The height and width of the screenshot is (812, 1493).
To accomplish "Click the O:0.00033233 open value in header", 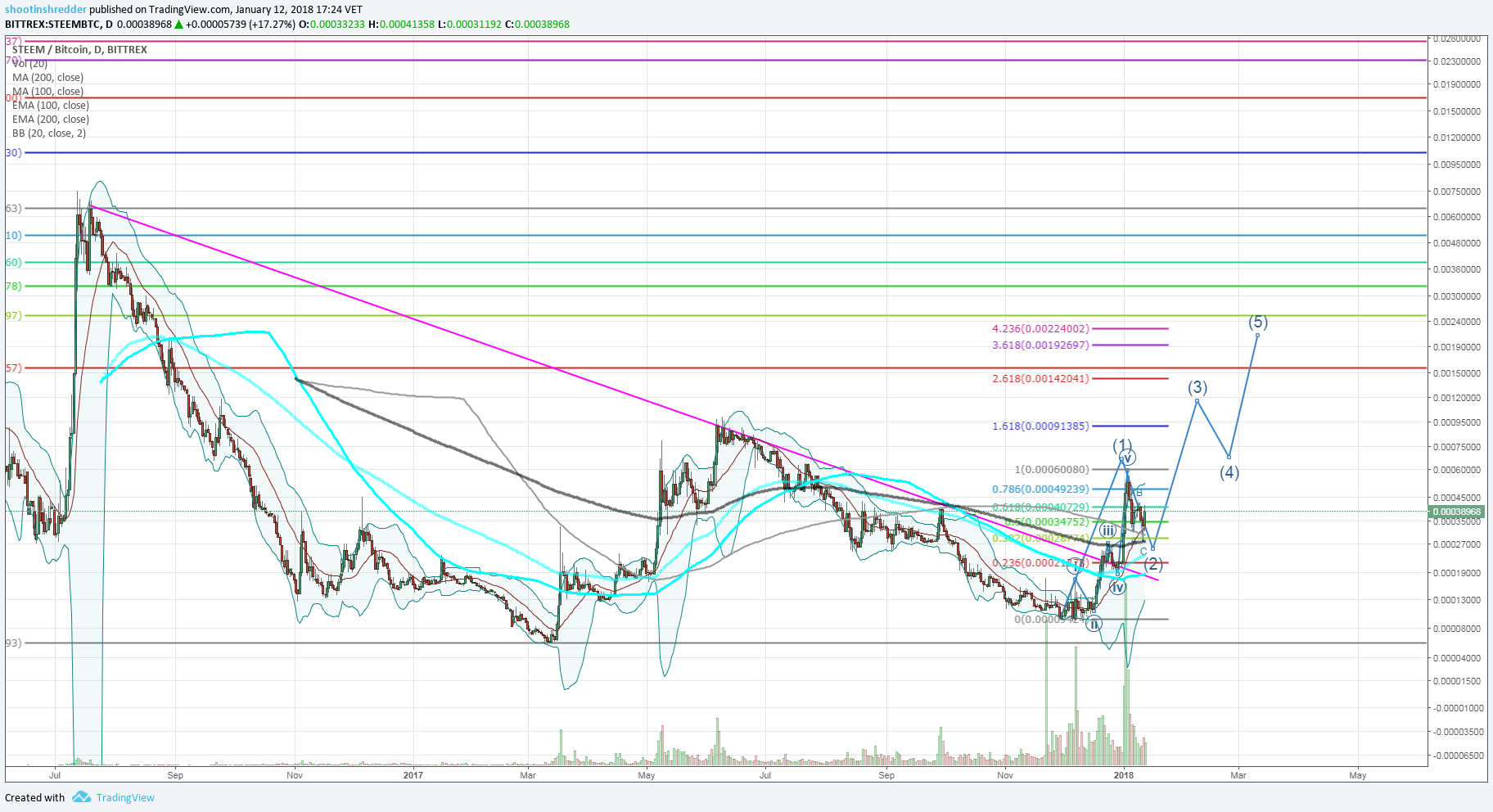I will pyautogui.click(x=332, y=25).
